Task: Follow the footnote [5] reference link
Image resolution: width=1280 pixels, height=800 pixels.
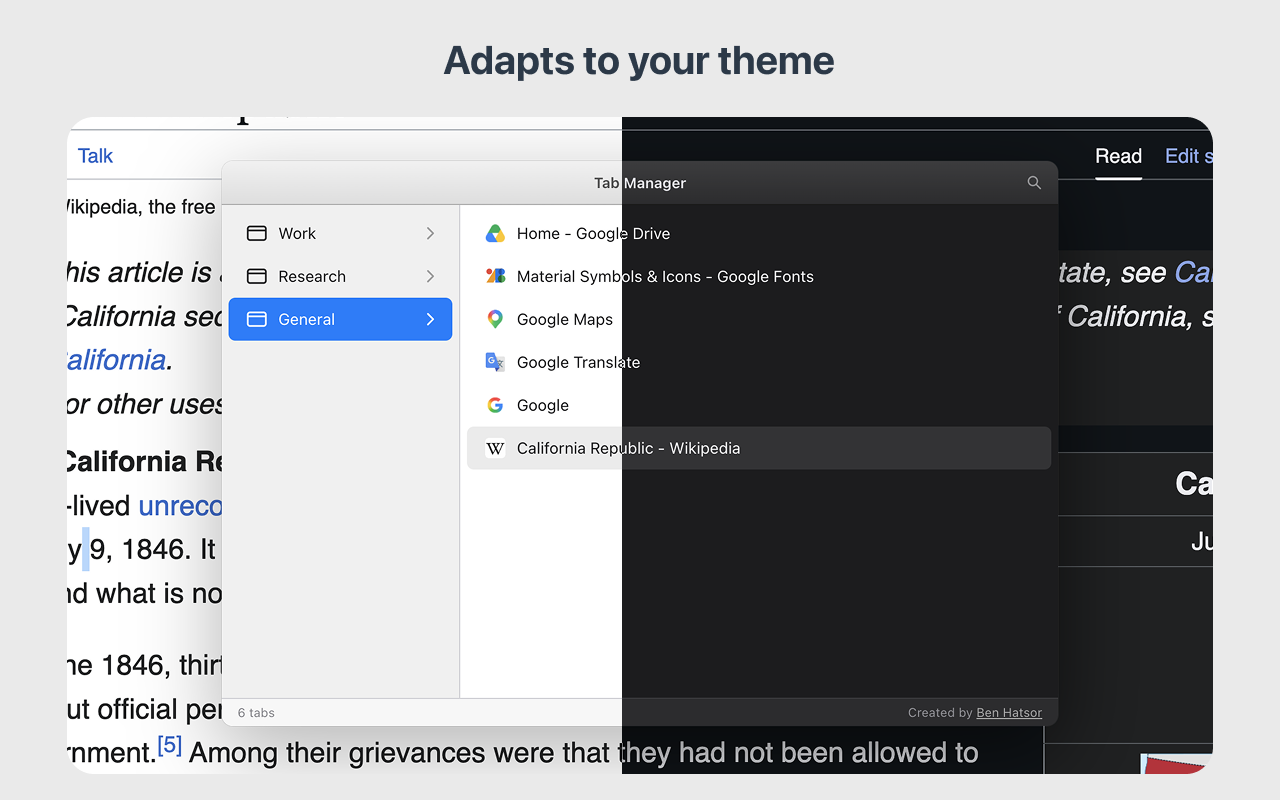Action: tap(170, 745)
